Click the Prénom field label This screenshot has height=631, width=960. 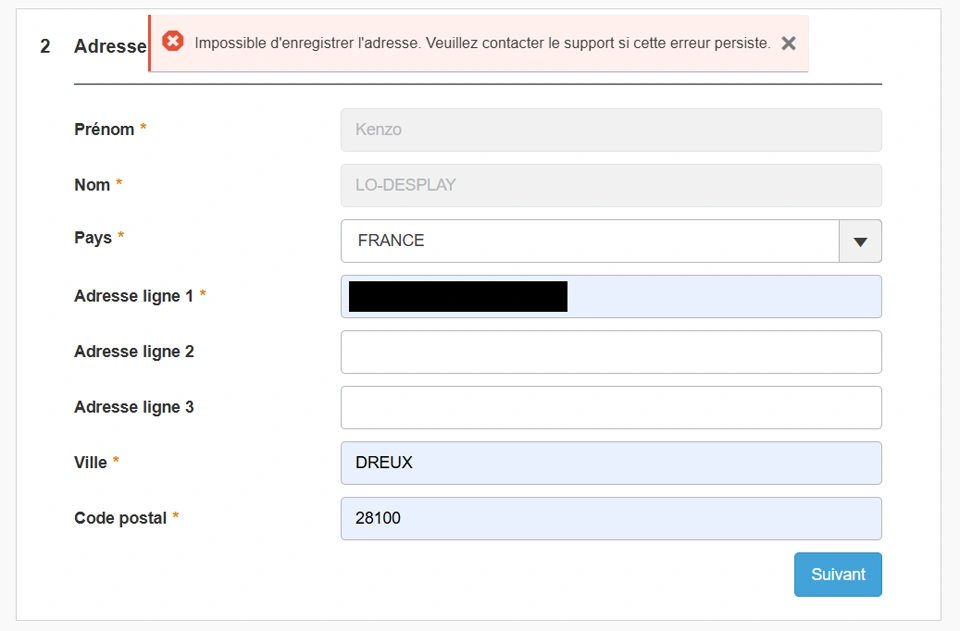104,129
